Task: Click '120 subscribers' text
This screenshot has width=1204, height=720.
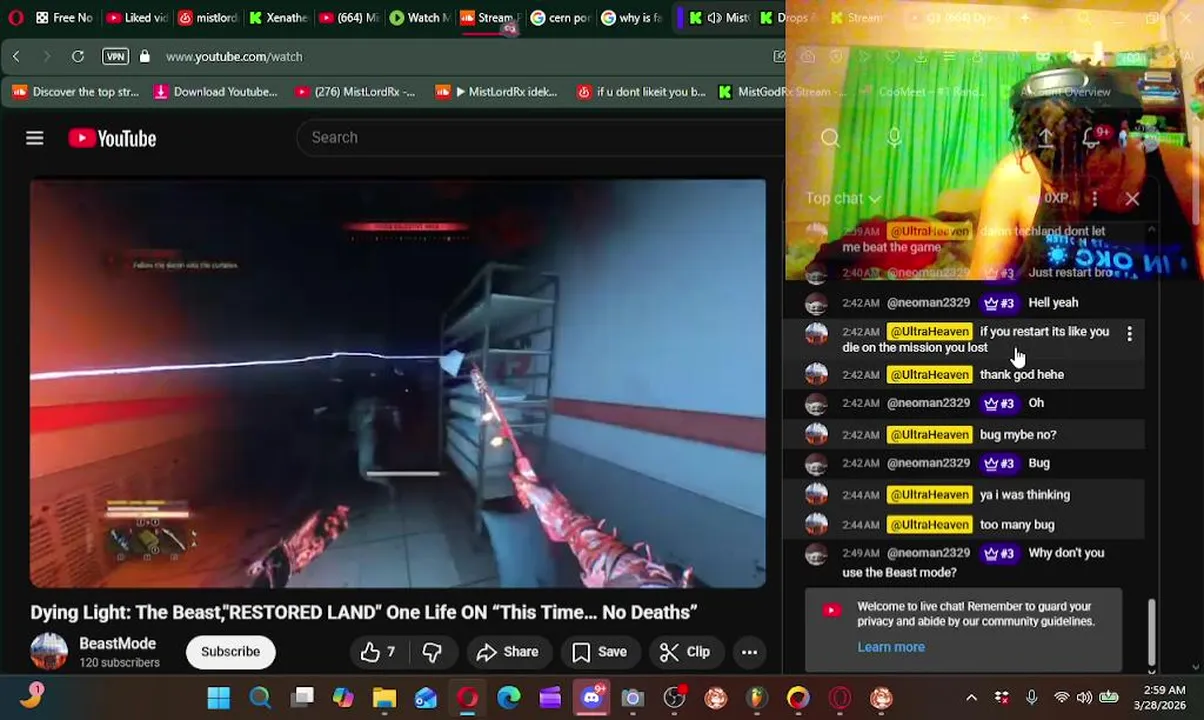Action: [119, 663]
